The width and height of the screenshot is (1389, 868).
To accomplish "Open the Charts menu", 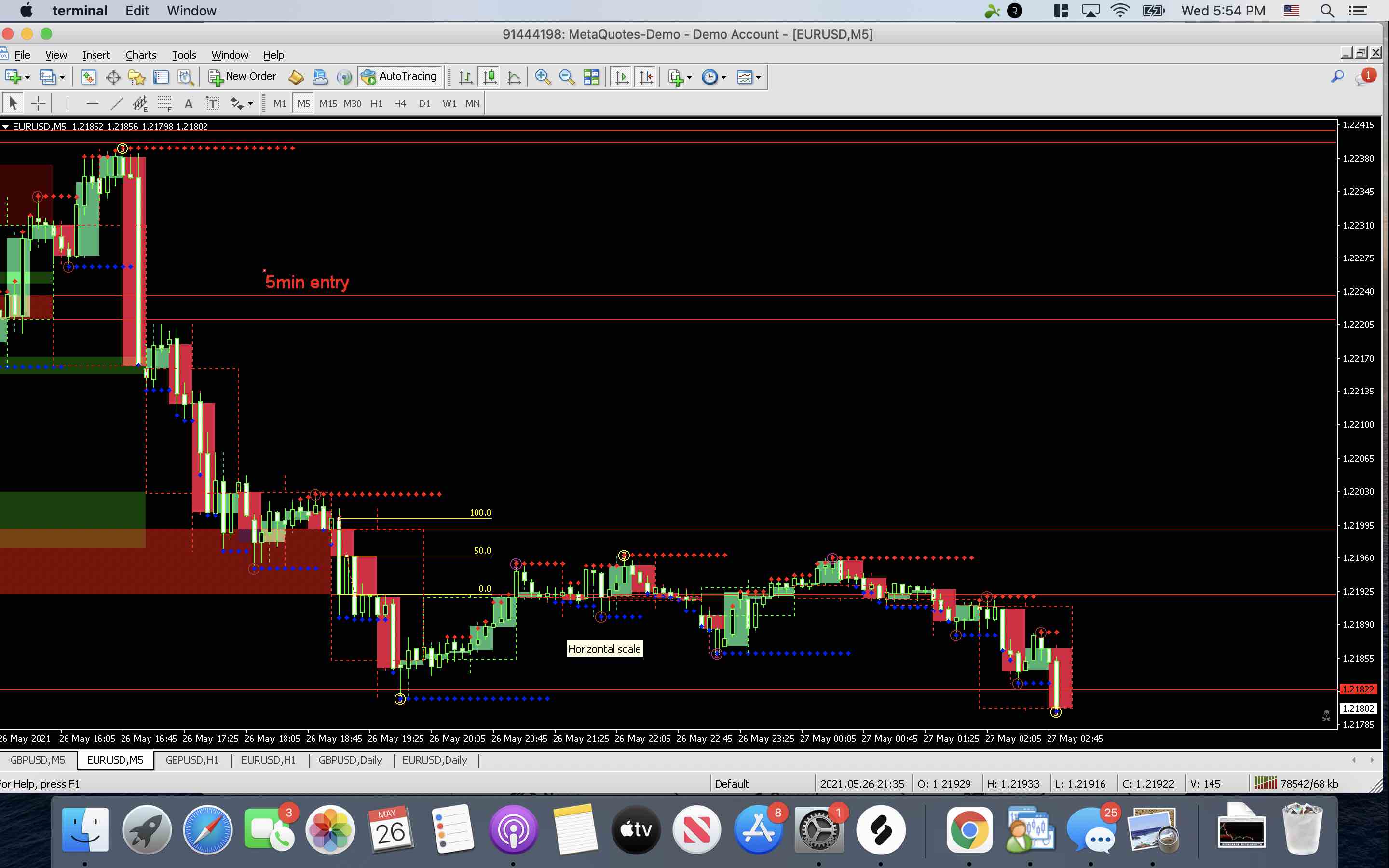I will click(x=141, y=54).
